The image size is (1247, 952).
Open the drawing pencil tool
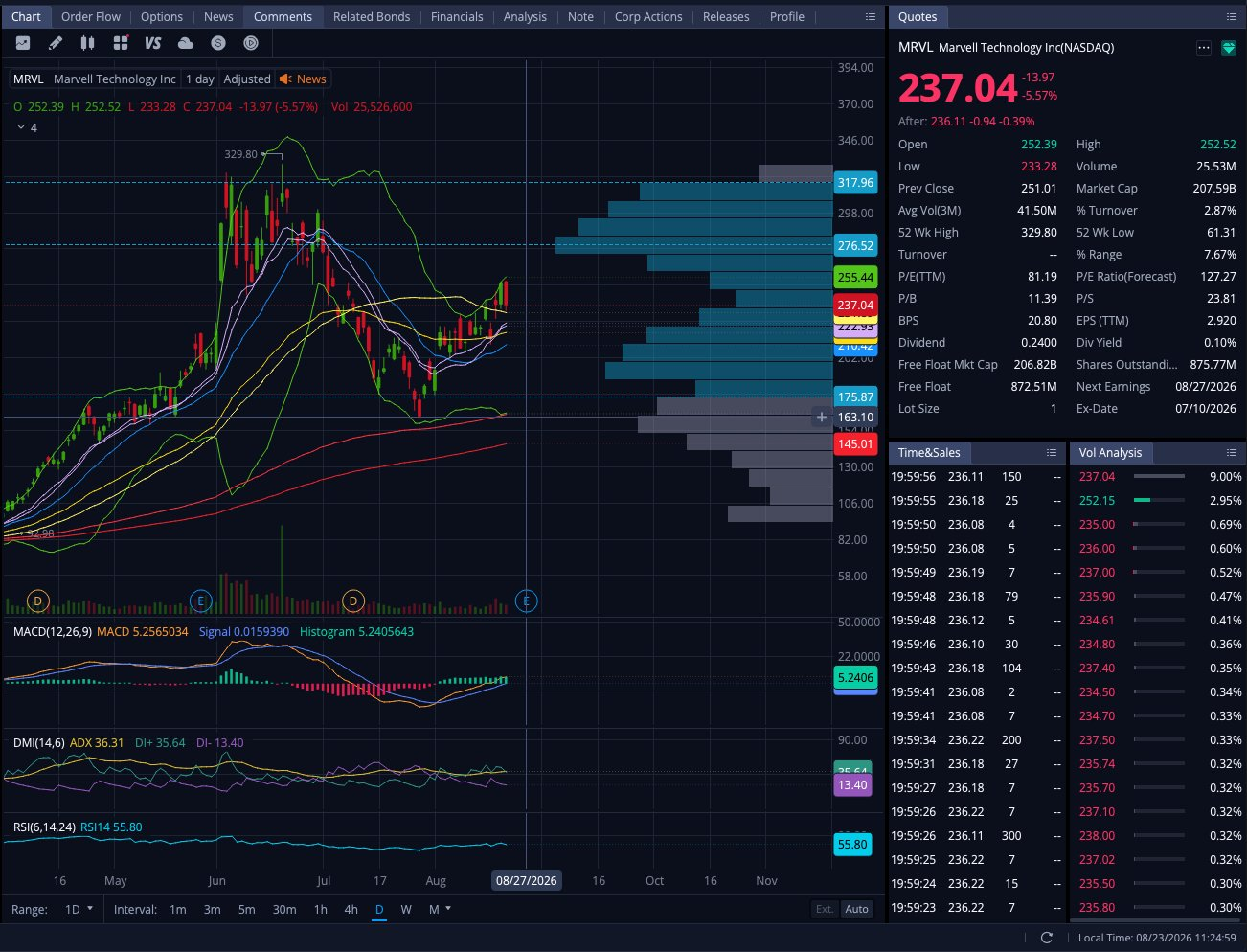(x=56, y=43)
